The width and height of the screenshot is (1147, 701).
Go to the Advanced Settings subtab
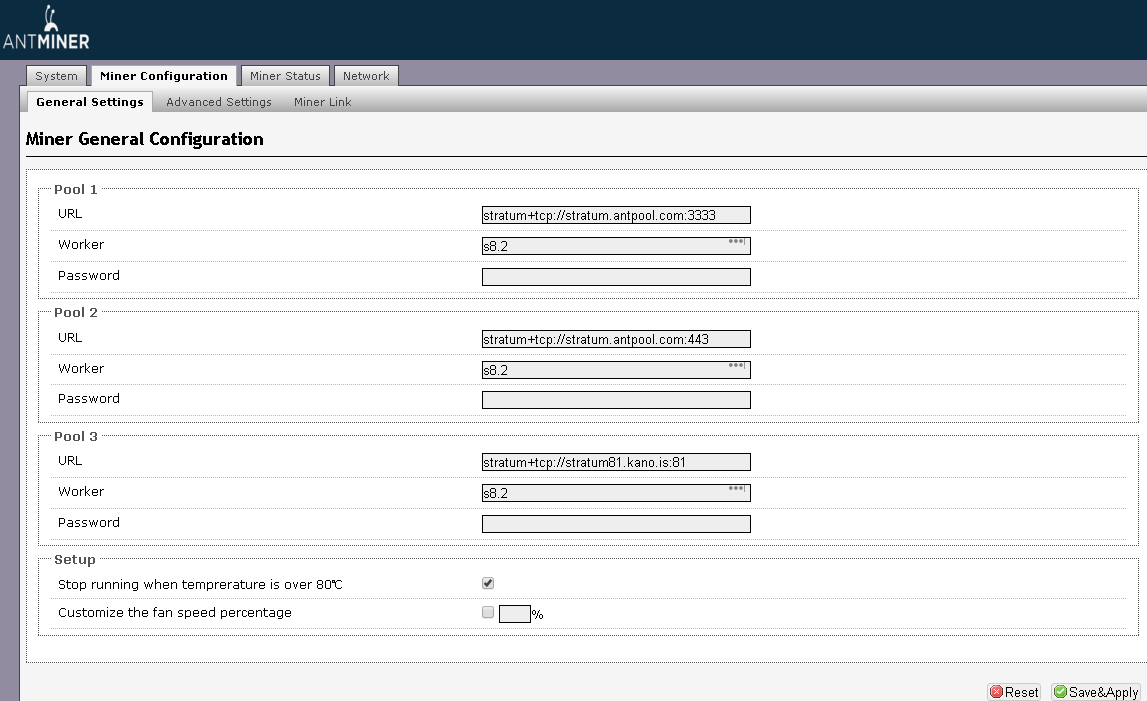(x=219, y=102)
